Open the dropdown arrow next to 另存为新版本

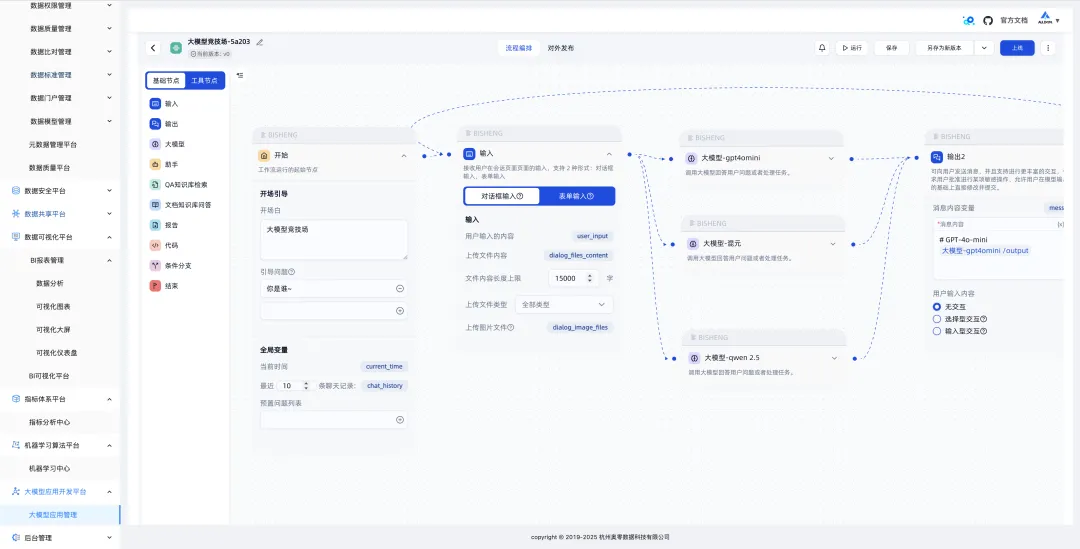tap(984, 48)
